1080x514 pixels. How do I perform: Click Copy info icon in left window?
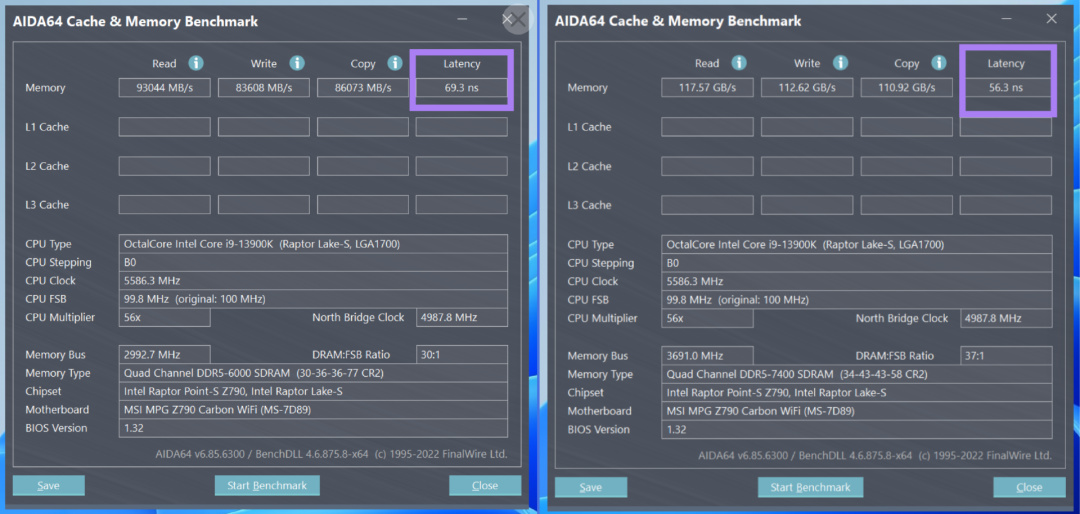point(395,63)
